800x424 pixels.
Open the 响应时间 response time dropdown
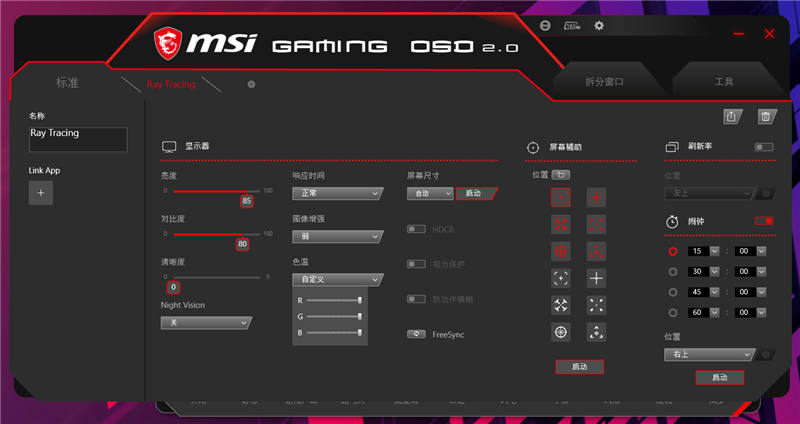pyautogui.click(x=337, y=193)
